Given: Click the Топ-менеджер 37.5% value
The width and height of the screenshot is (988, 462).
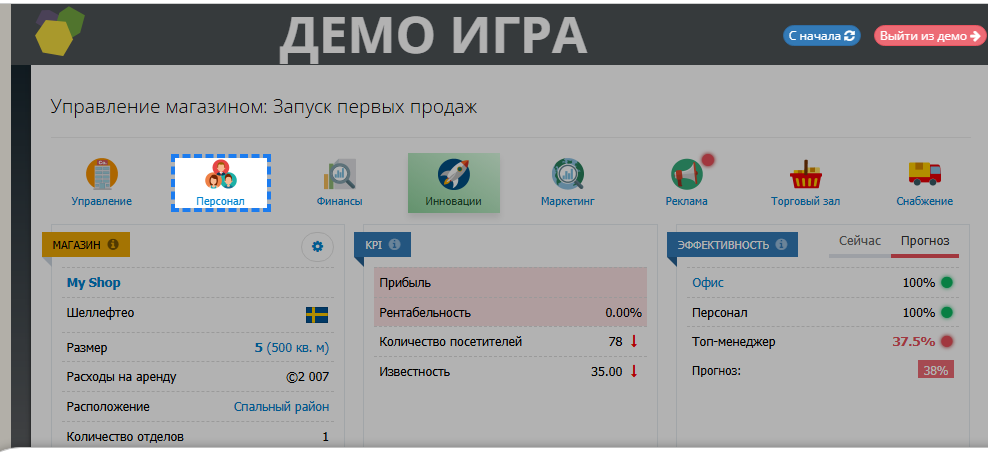Looking at the screenshot, I should tap(914, 342).
